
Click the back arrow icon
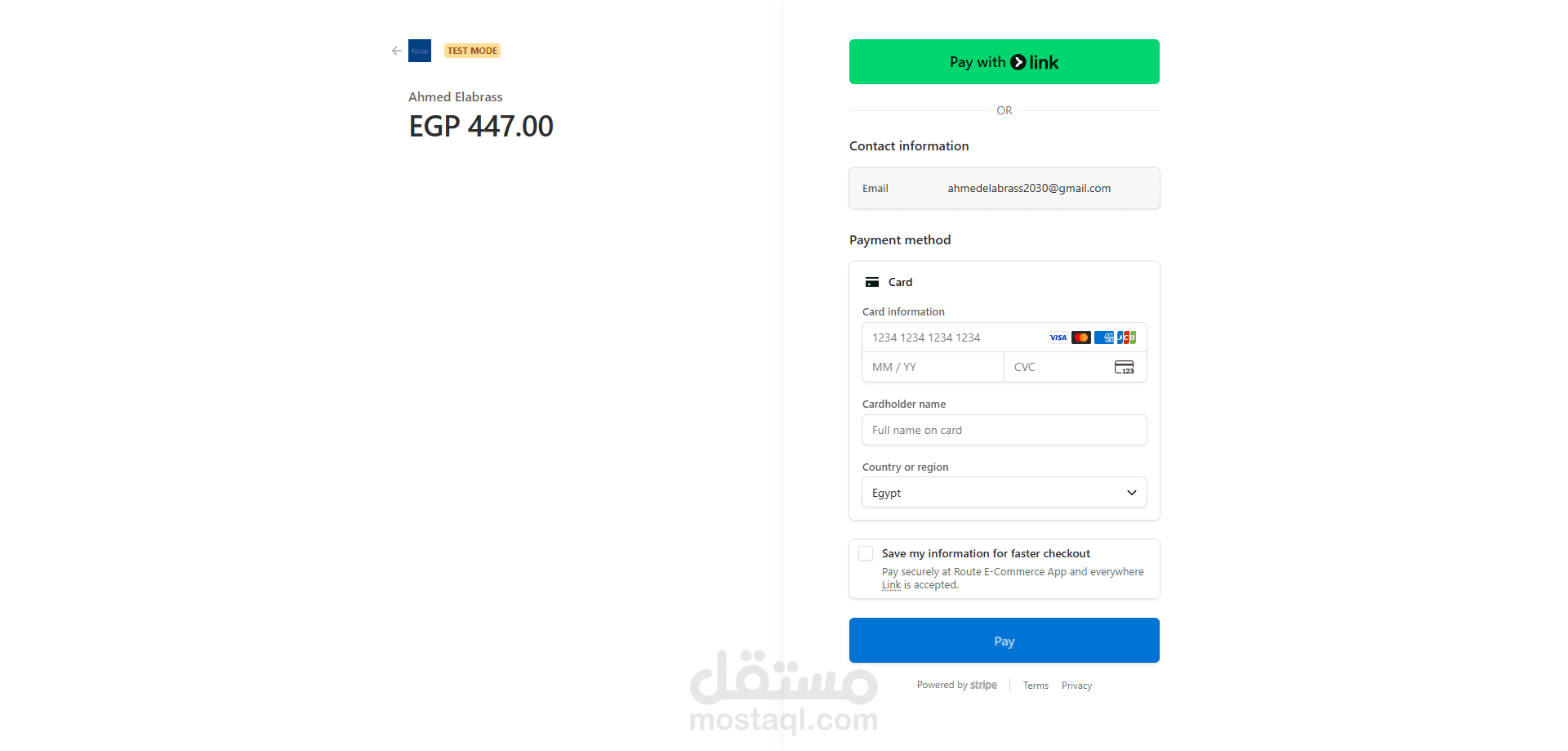397,51
